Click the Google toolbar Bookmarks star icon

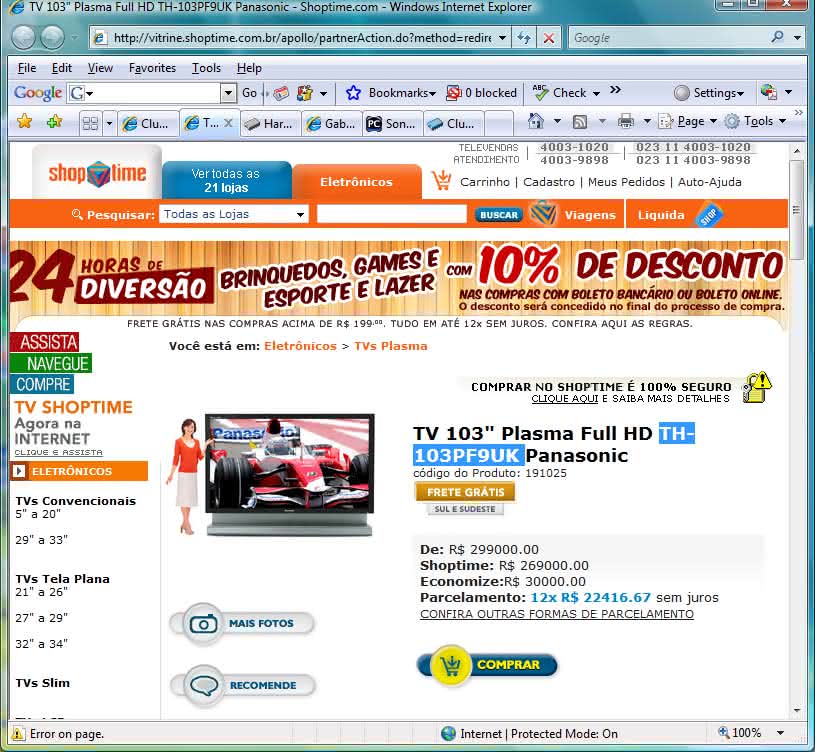click(x=353, y=93)
